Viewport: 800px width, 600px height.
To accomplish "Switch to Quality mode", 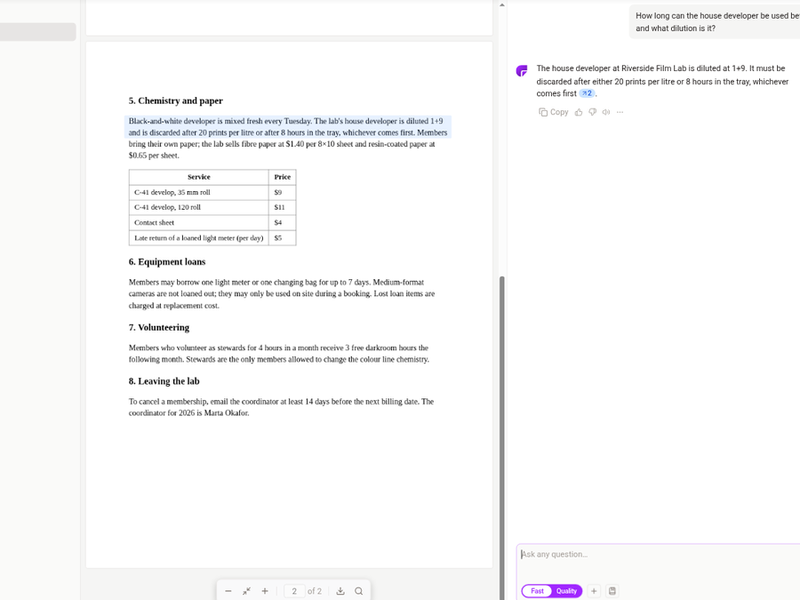I will pyautogui.click(x=566, y=591).
